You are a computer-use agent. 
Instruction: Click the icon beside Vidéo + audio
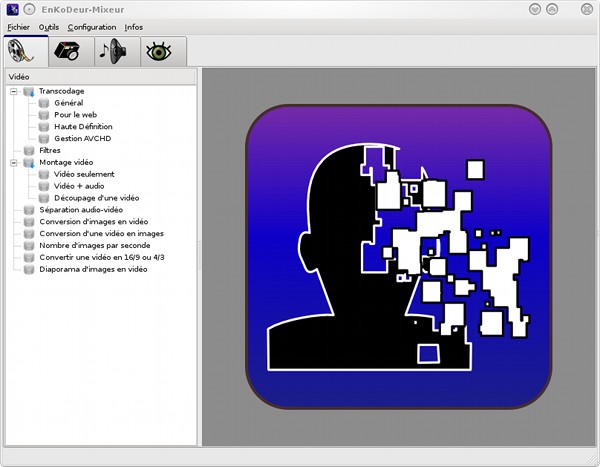[x=44, y=186]
